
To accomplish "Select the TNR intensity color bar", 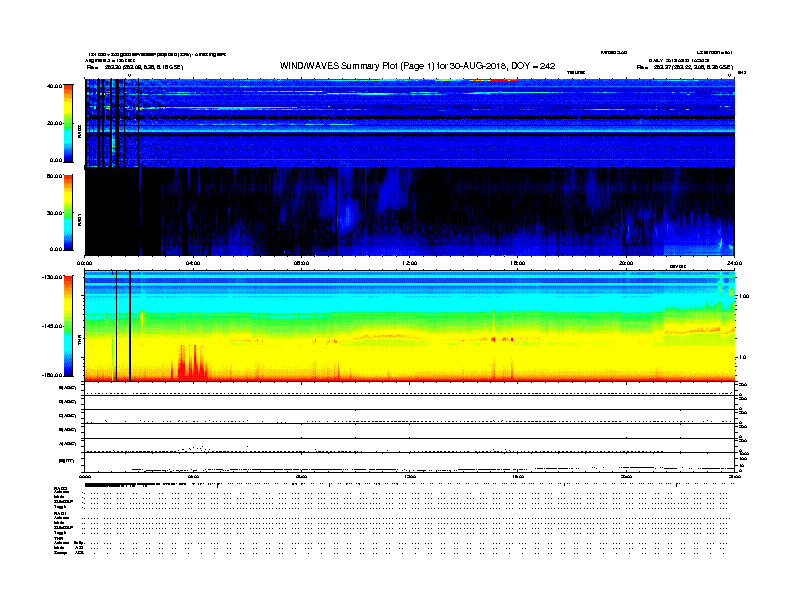I will (x=68, y=326).
